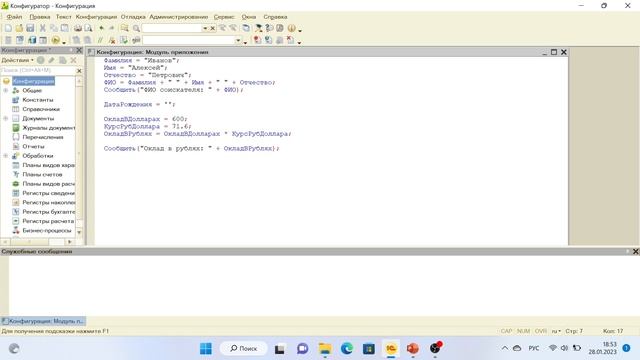Open the Администрирование menu
The height and width of the screenshot is (360, 640).
pyautogui.click(x=178, y=17)
